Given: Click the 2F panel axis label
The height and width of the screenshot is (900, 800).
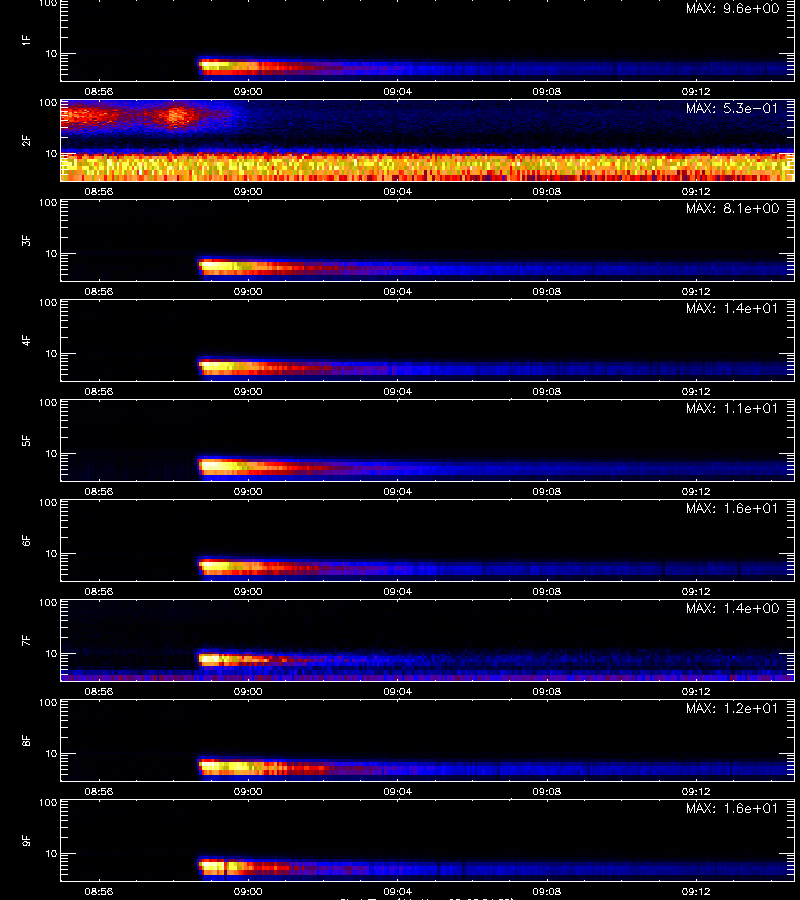Looking at the screenshot, I should point(26,141).
